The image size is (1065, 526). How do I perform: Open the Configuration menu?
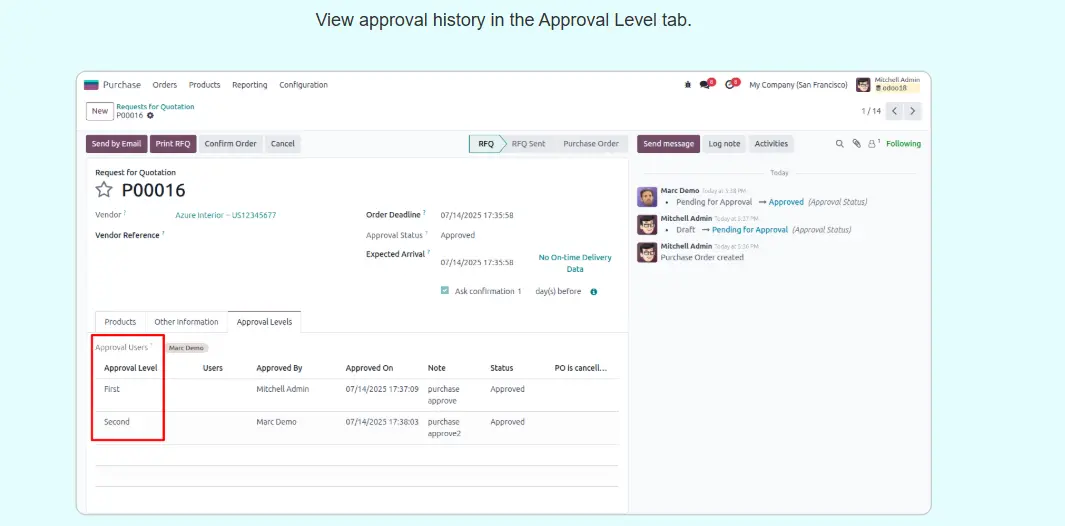(x=303, y=85)
